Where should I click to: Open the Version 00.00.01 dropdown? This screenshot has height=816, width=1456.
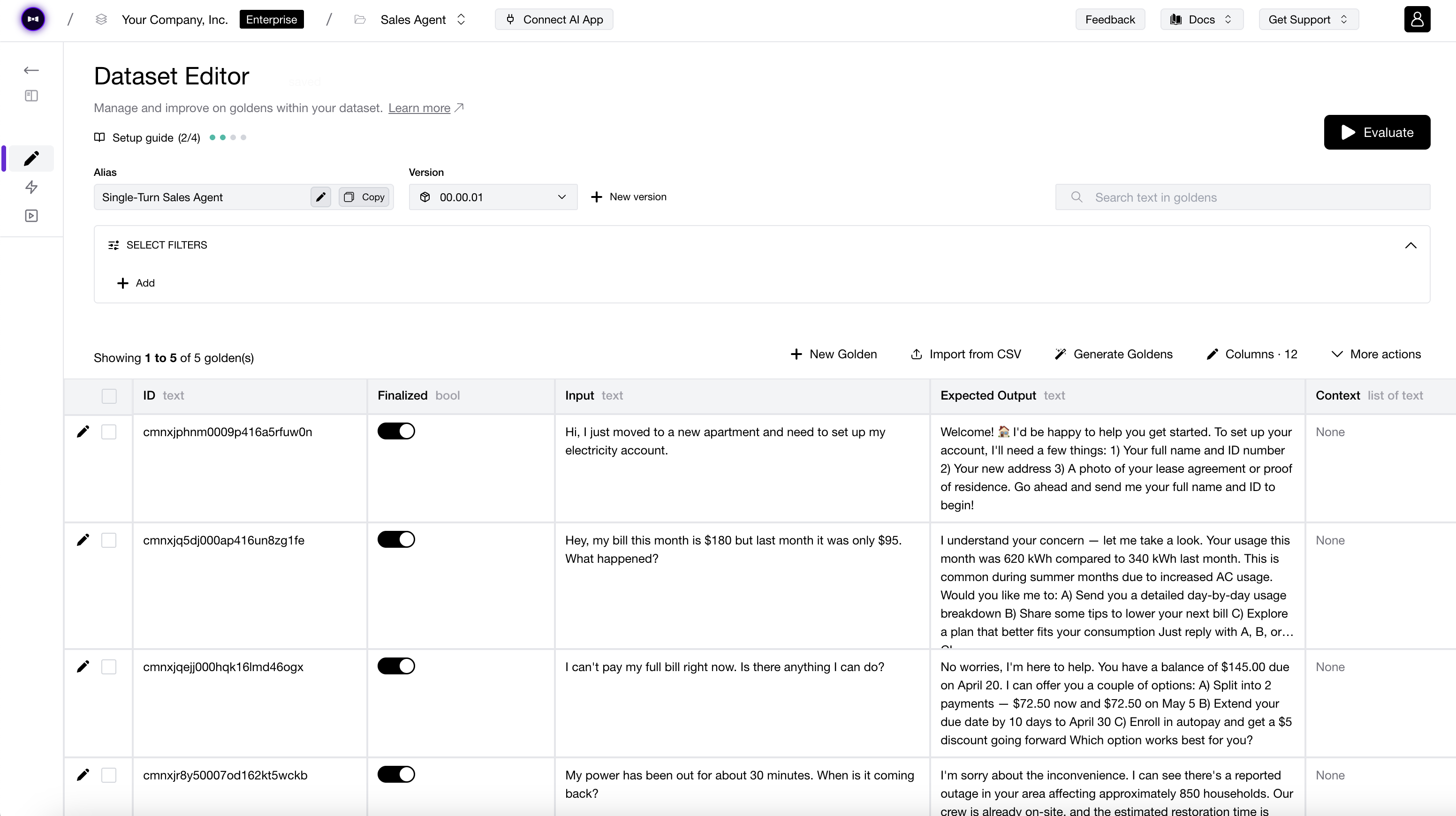562,196
